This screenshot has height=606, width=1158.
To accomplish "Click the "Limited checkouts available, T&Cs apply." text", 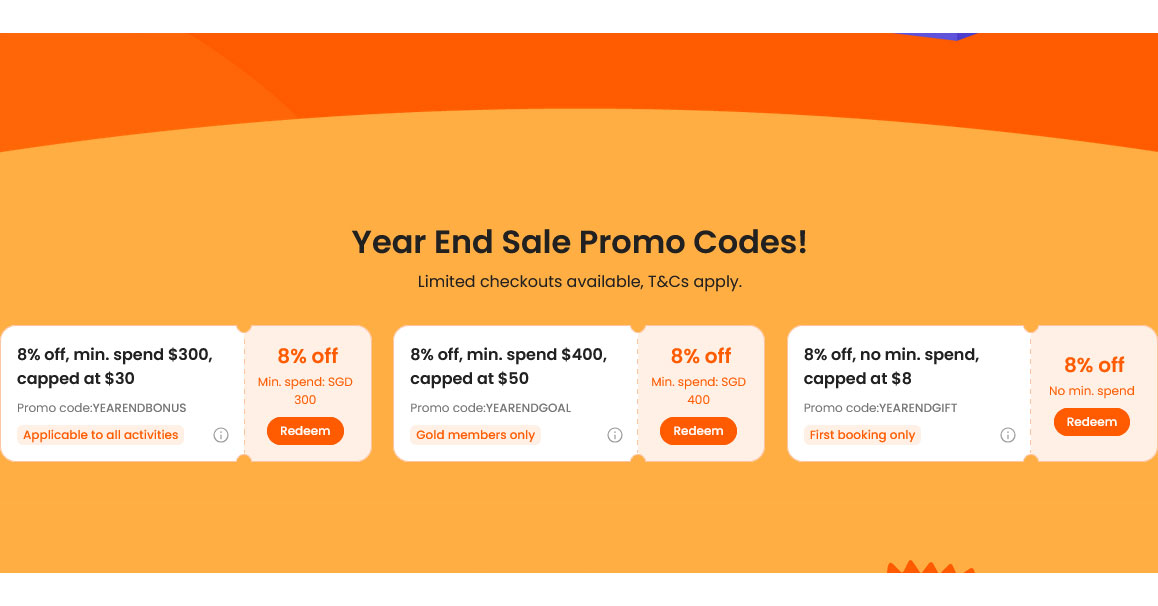I will click(580, 281).
